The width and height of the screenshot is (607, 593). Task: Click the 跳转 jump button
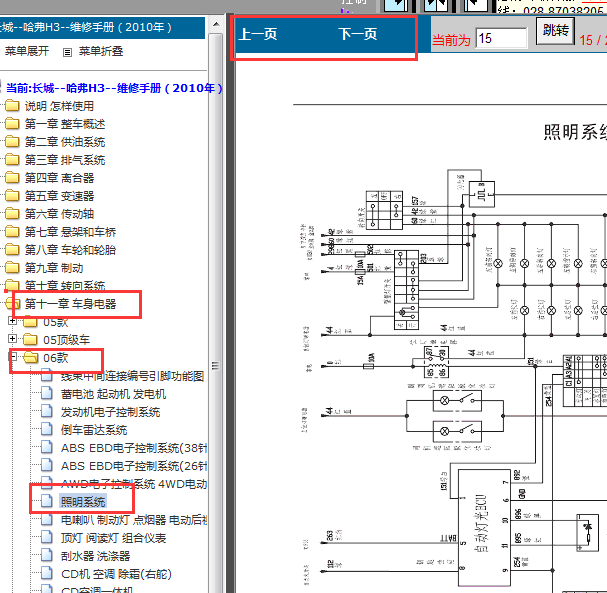pyautogui.click(x=555, y=30)
